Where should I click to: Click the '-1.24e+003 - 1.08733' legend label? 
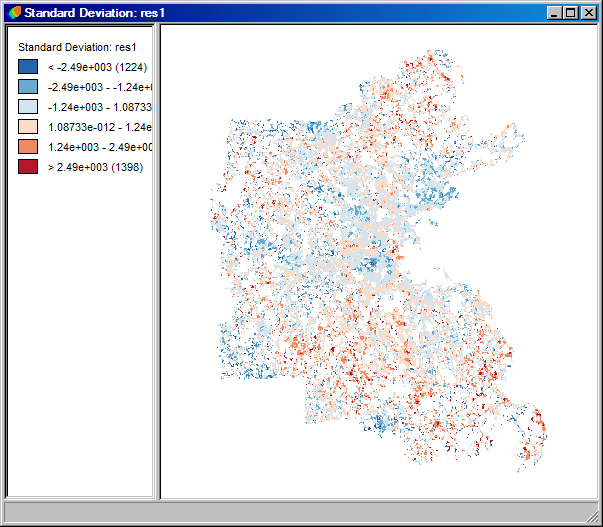click(100, 107)
